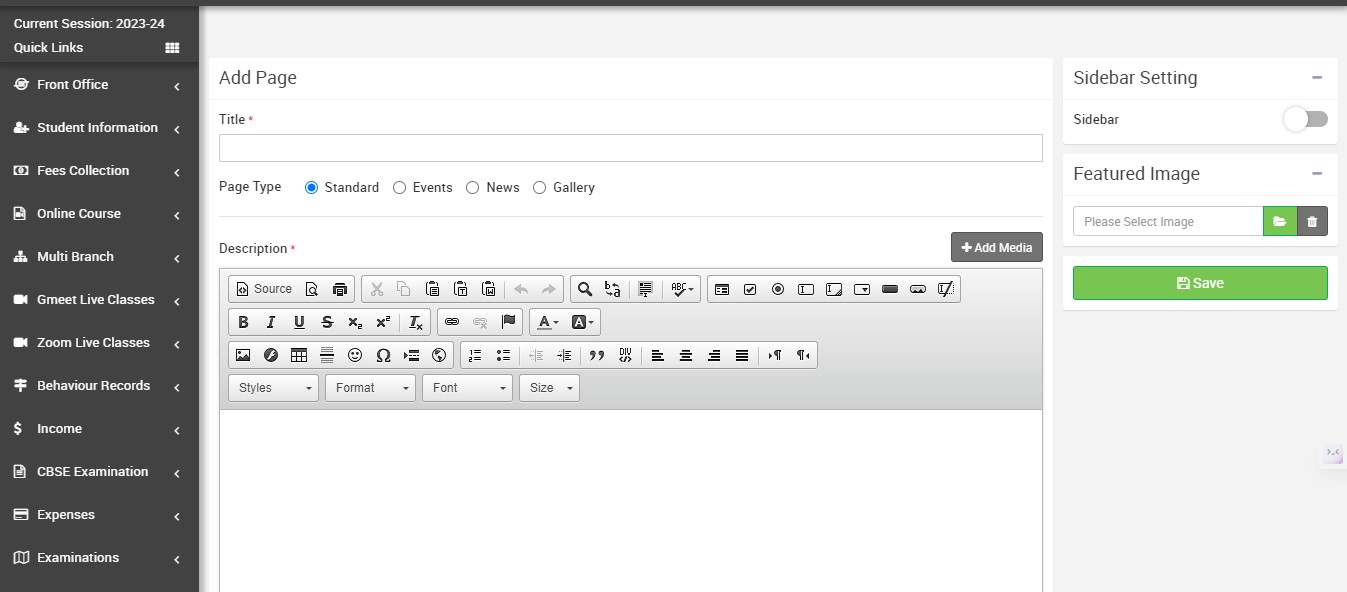Click the Add Media button
The height and width of the screenshot is (592, 1347).
[996, 247]
